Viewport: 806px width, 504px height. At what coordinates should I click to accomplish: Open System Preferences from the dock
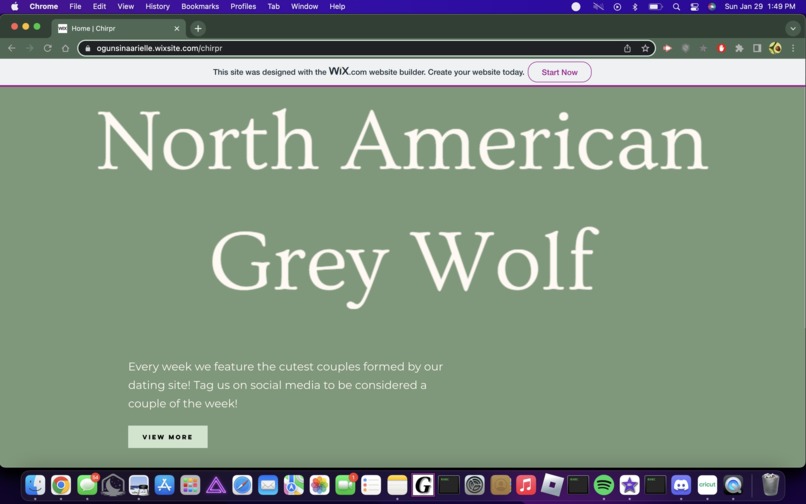[474, 484]
